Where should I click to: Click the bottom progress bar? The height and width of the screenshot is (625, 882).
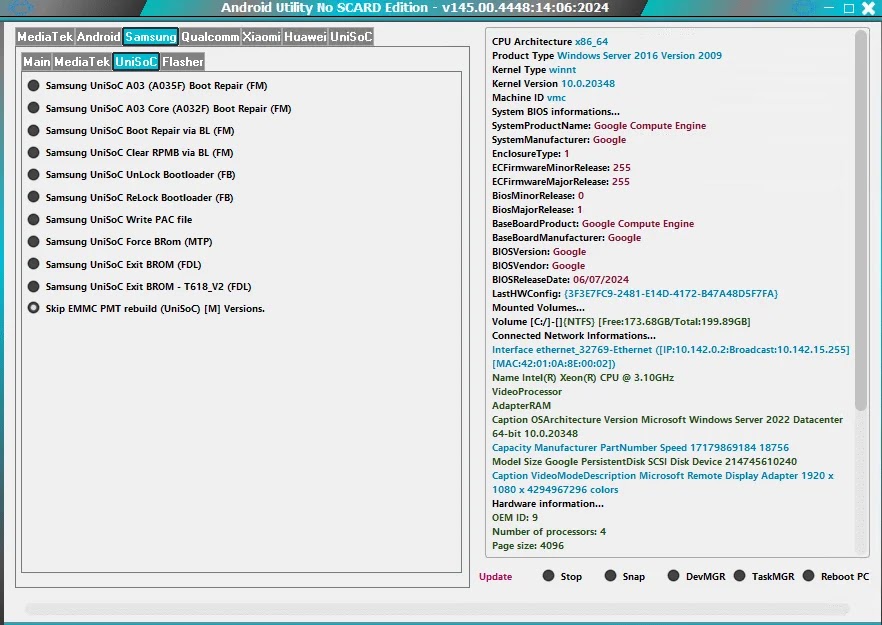437,609
